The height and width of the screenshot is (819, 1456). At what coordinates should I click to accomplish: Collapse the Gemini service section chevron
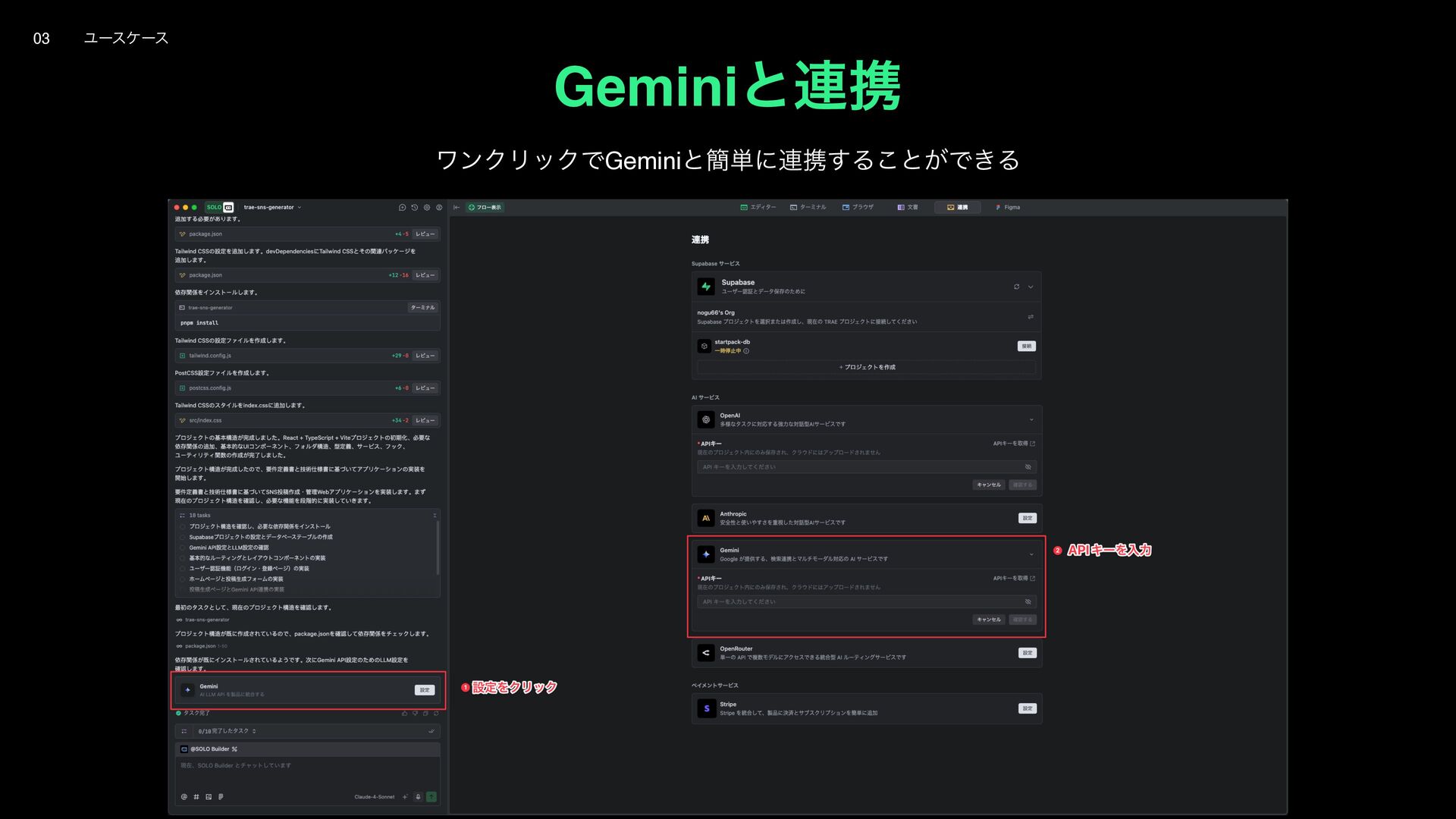coord(1031,554)
